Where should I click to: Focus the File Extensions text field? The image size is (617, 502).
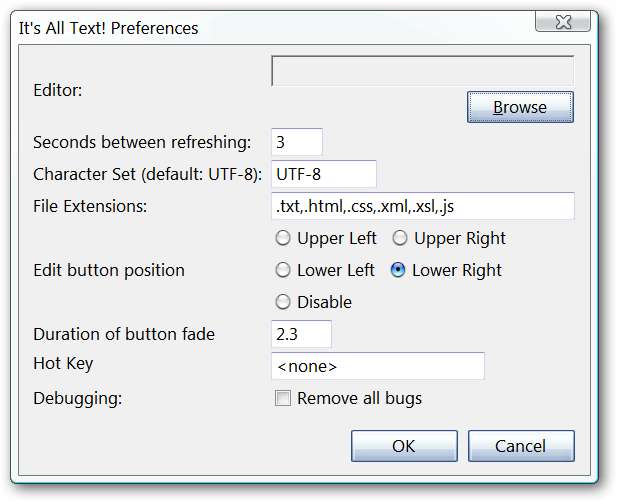pyautogui.click(x=422, y=206)
